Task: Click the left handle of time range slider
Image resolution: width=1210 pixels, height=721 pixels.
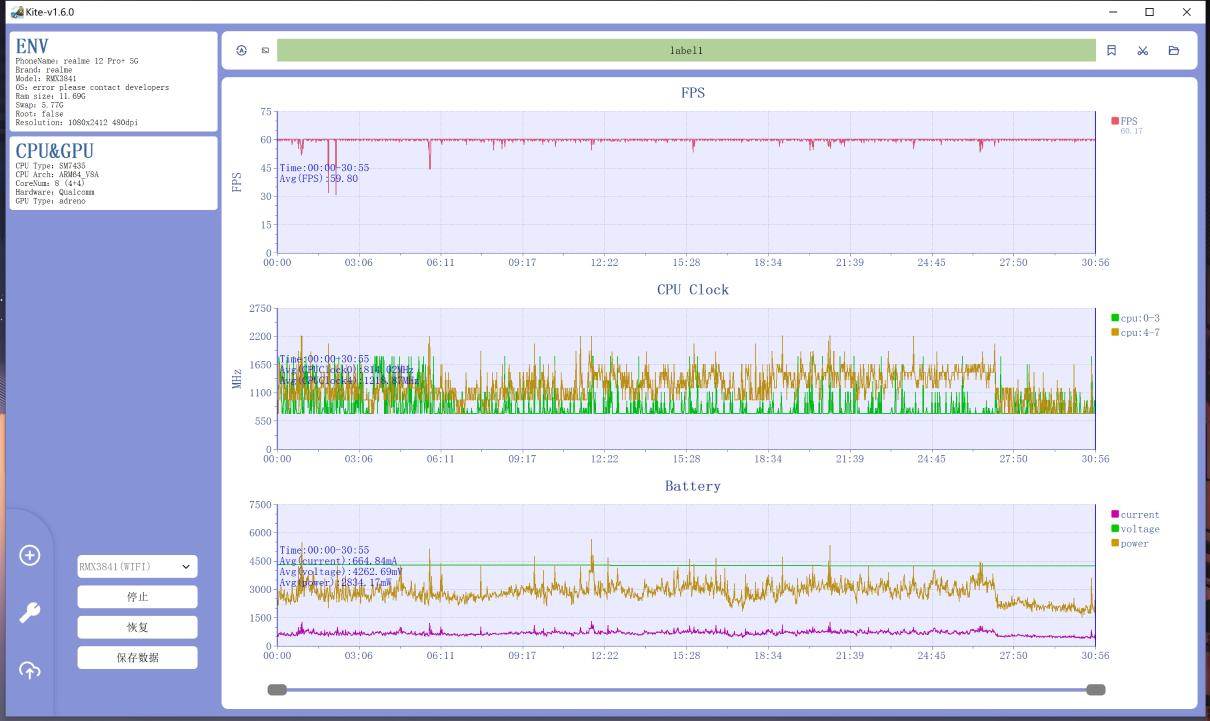Action: (x=277, y=689)
